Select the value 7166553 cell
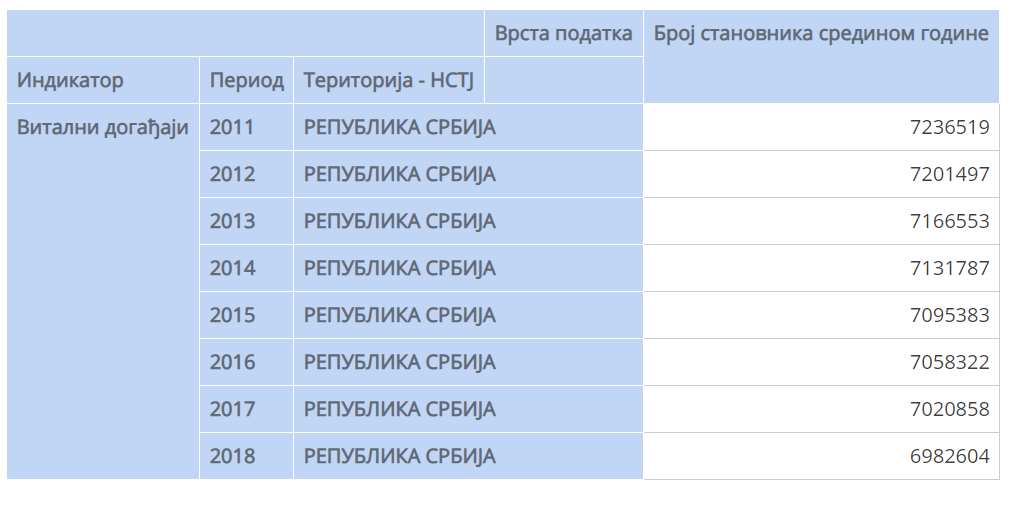1010x513 pixels. pos(948,221)
